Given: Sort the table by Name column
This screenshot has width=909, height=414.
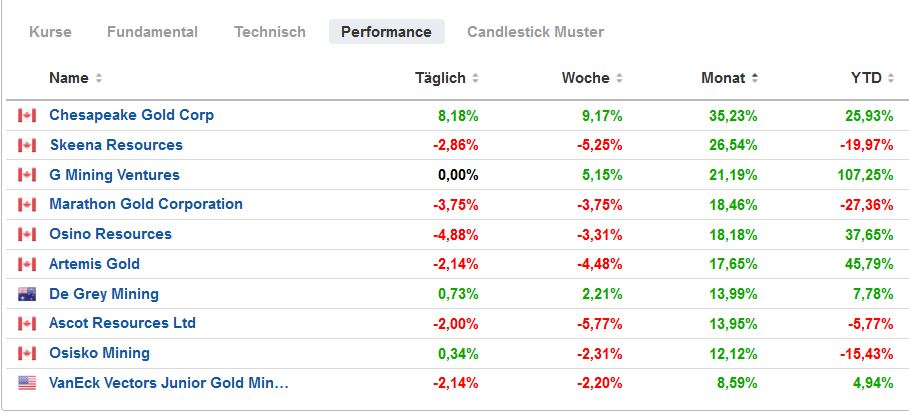Looking at the screenshot, I should click(x=75, y=78).
